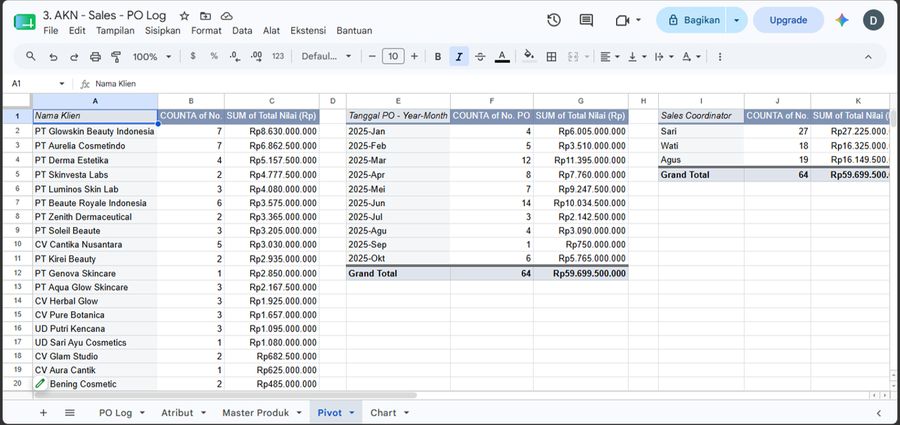Format as currency
Image resolution: width=900 pixels, height=425 pixels.
click(193, 56)
